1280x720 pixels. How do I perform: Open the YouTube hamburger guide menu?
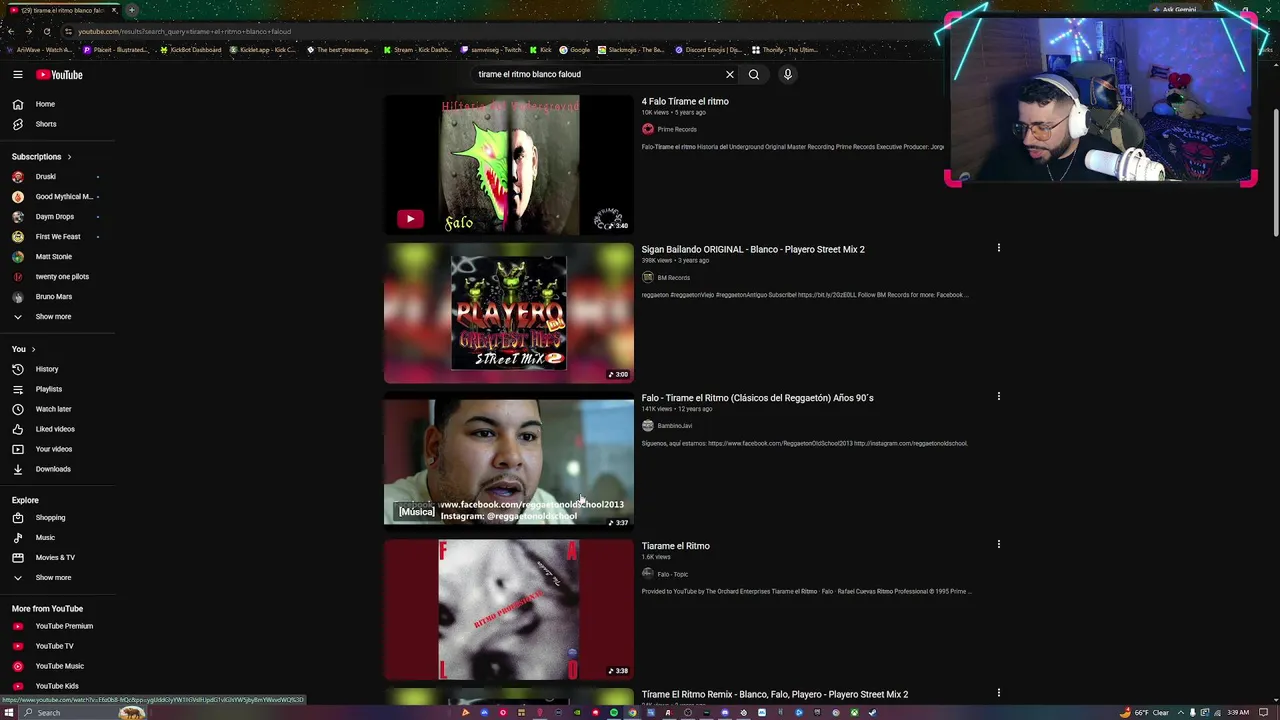17,75
